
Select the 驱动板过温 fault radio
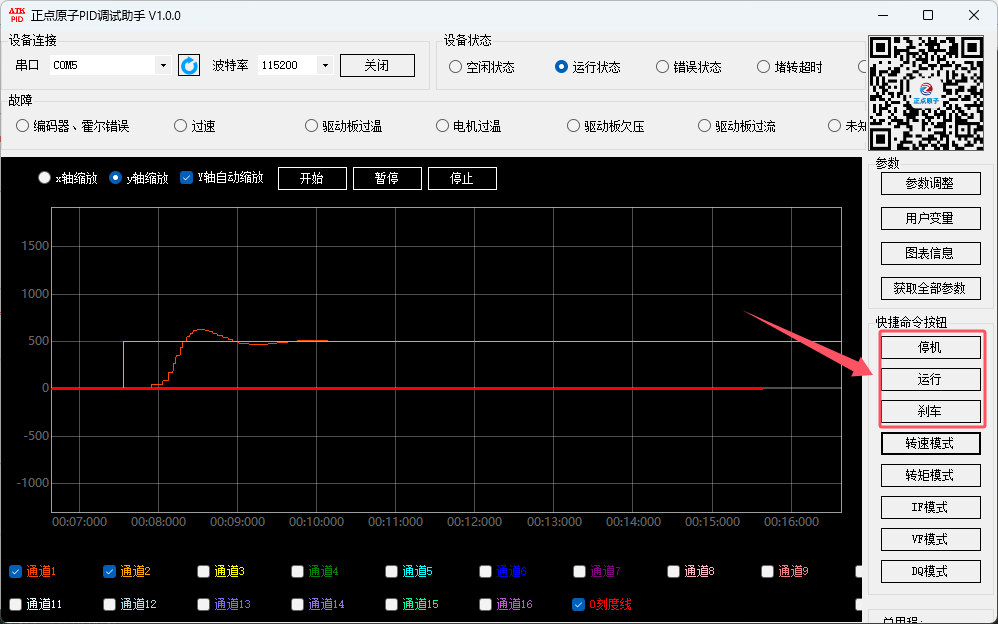[311, 126]
